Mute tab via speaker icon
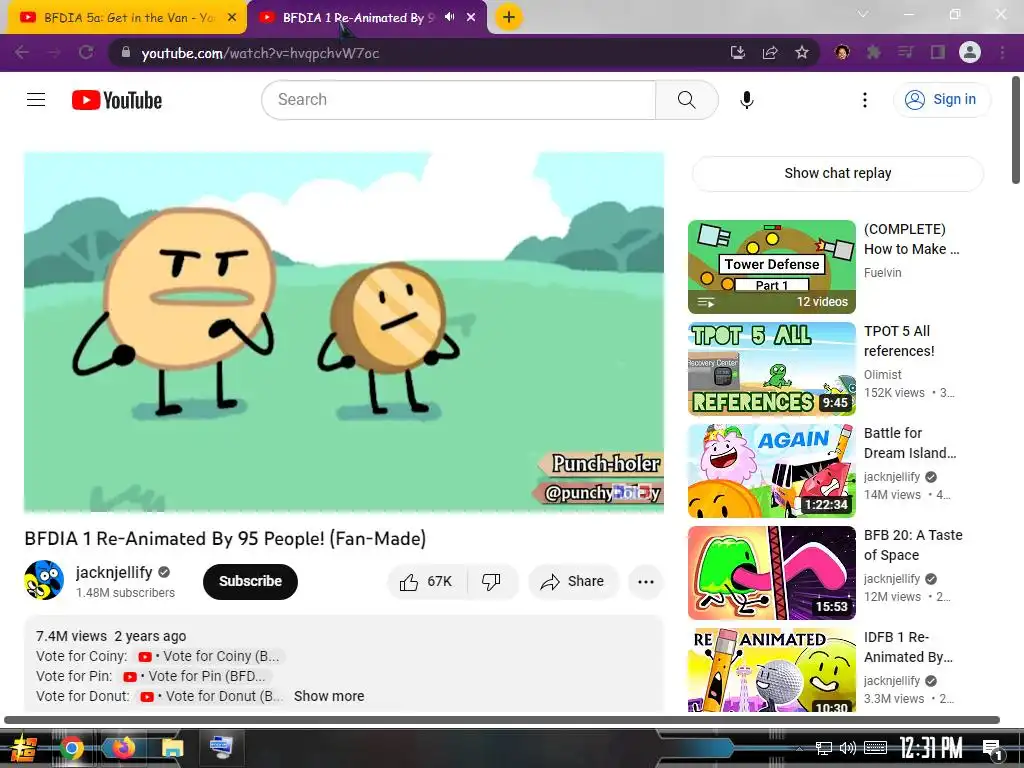The image size is (1024, 768). point(449,17)
